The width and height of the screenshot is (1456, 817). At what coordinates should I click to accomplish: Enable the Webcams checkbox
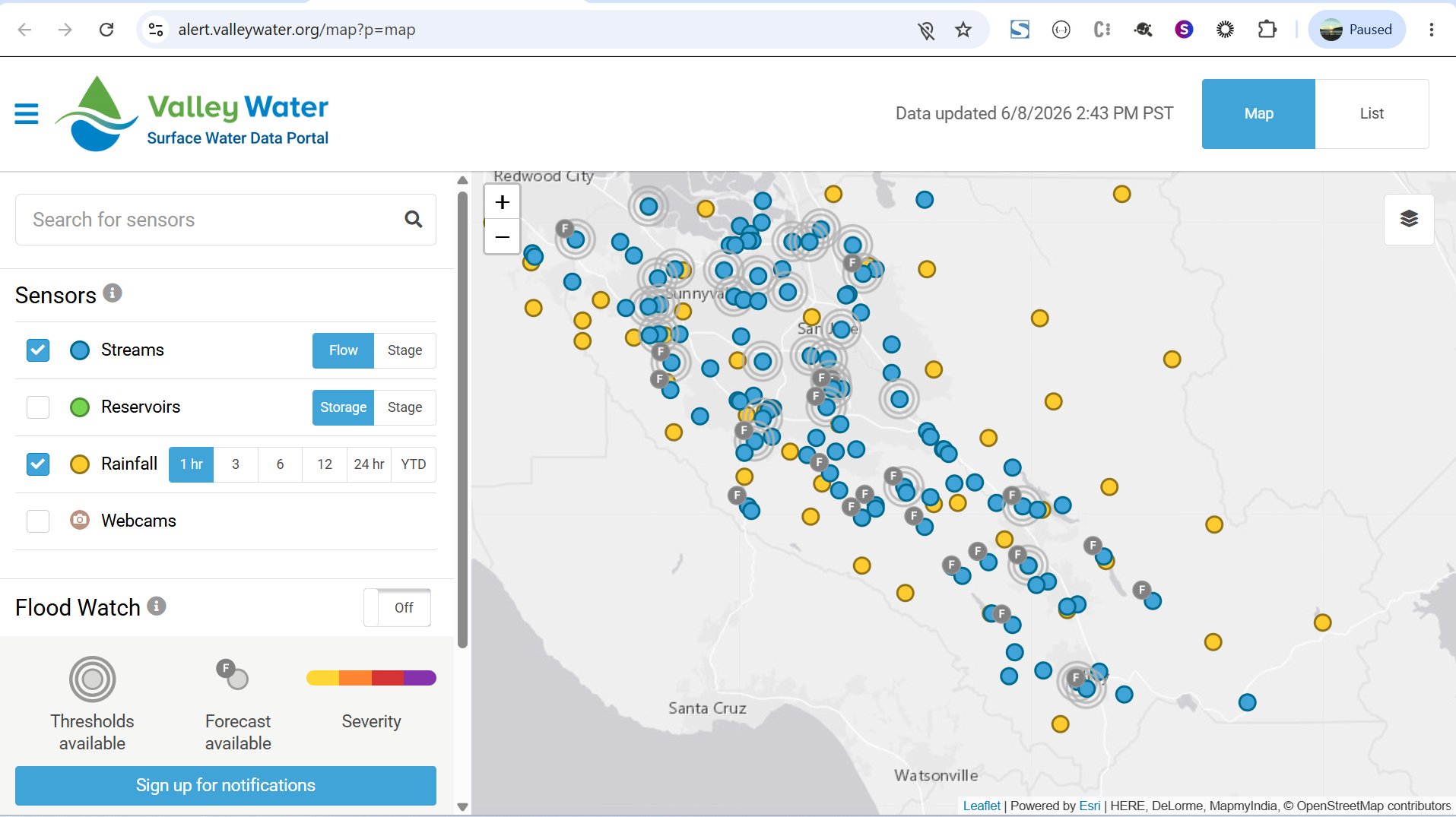[x=38, y=521]
